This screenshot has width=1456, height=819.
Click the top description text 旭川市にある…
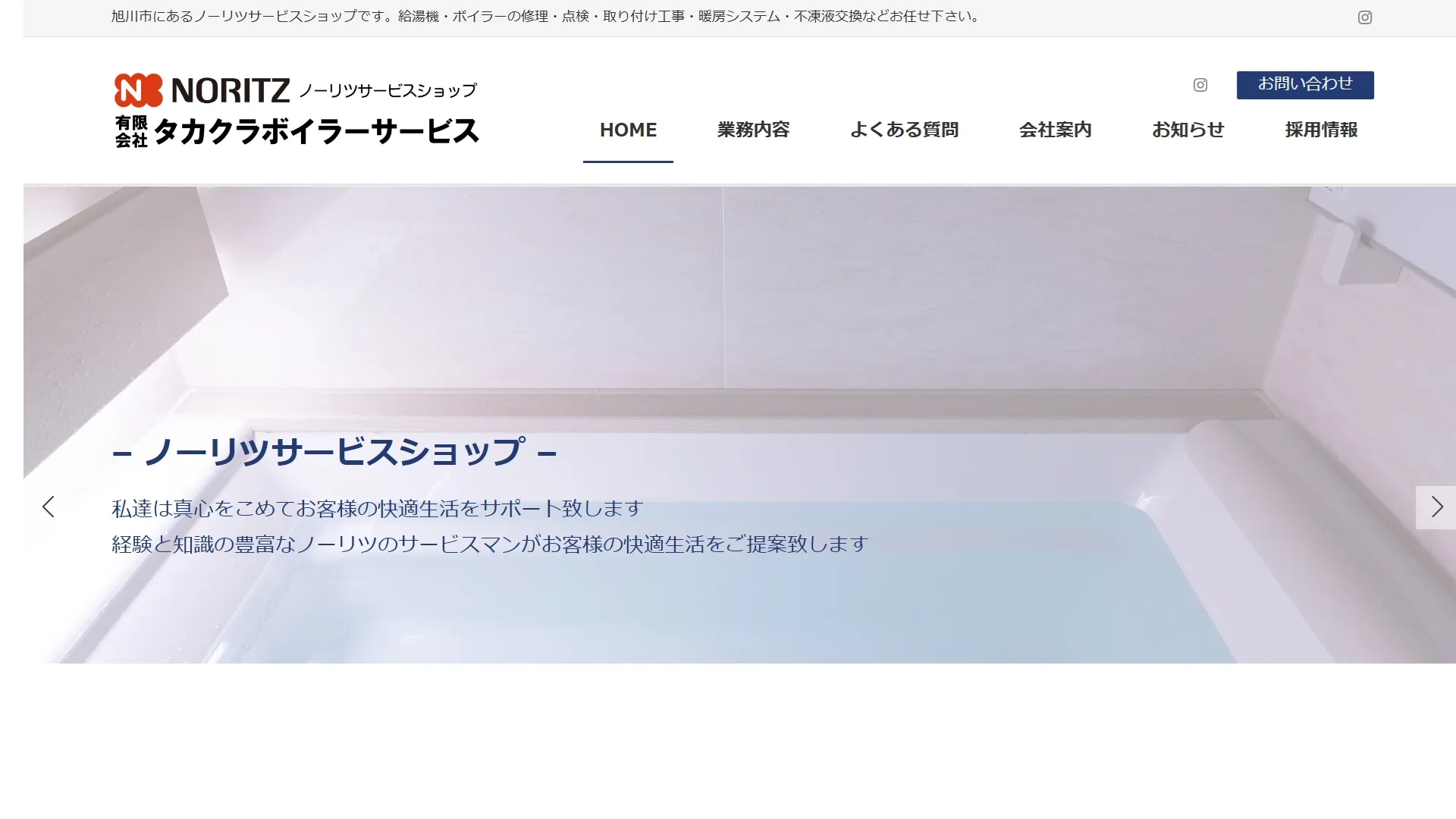[546, 17]
